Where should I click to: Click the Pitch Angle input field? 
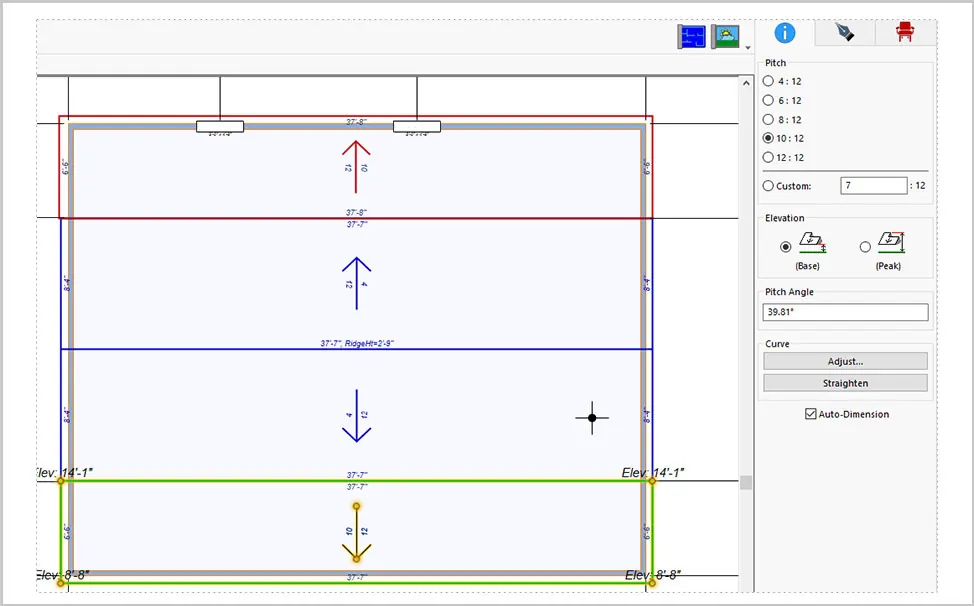coord(845,312)
